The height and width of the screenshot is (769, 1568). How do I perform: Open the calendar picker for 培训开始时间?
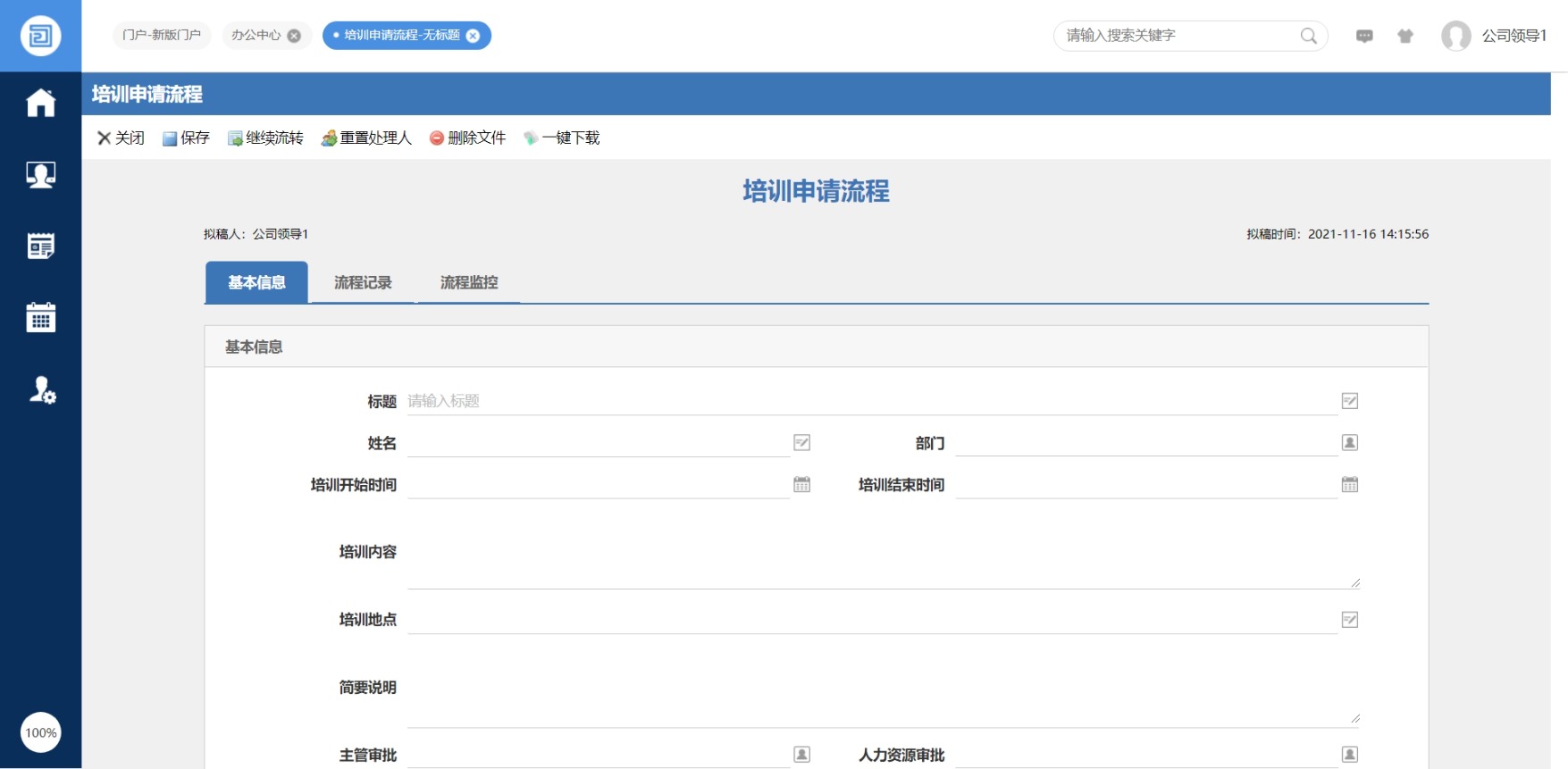tap(802, 484)
